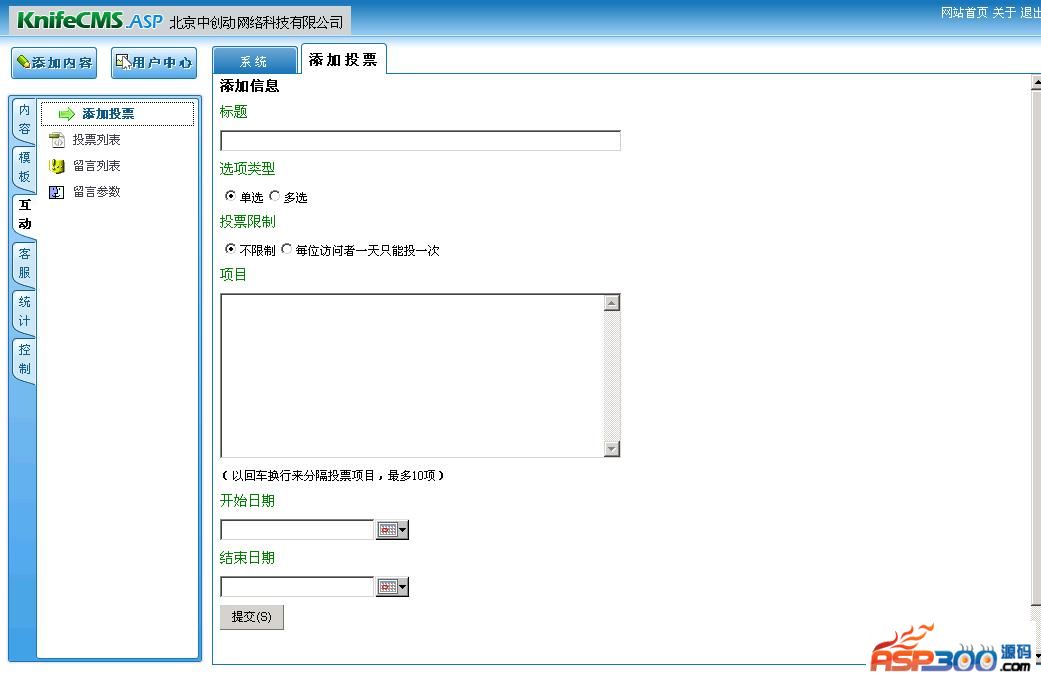
Task: Open the 控制 vertical sidebar tab
Action: click(x=24, y=359)
